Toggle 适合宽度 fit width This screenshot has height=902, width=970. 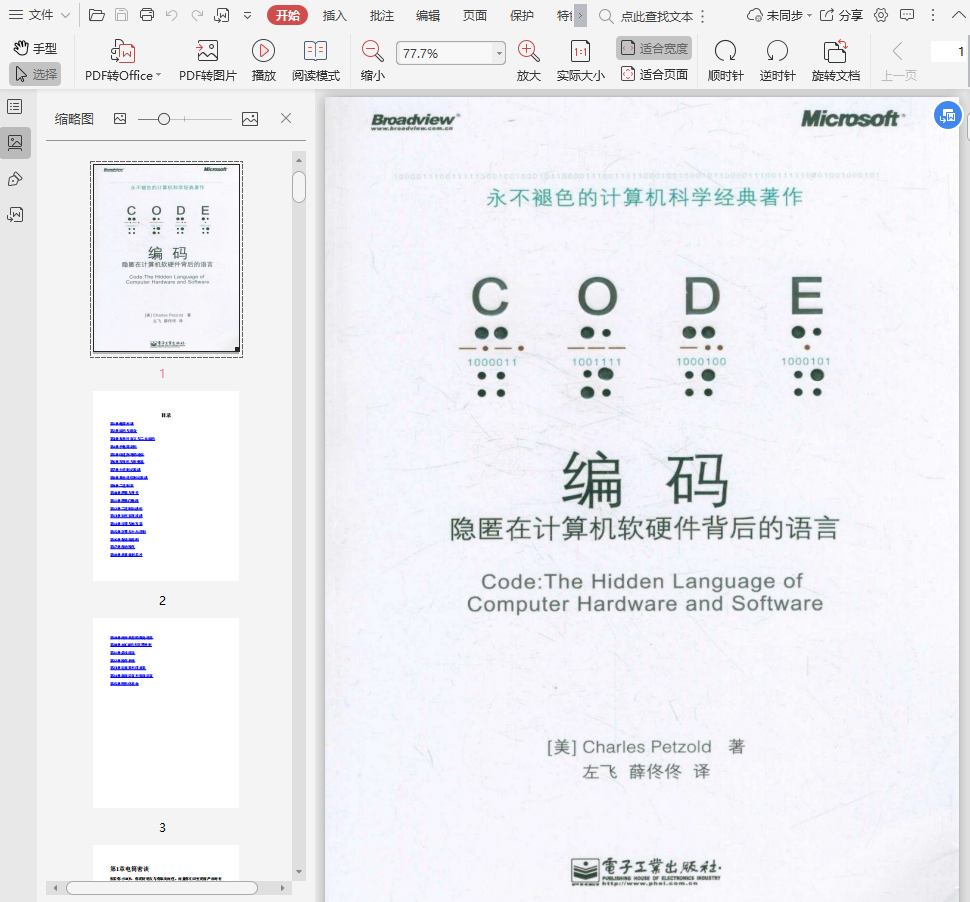coord(654,48)
